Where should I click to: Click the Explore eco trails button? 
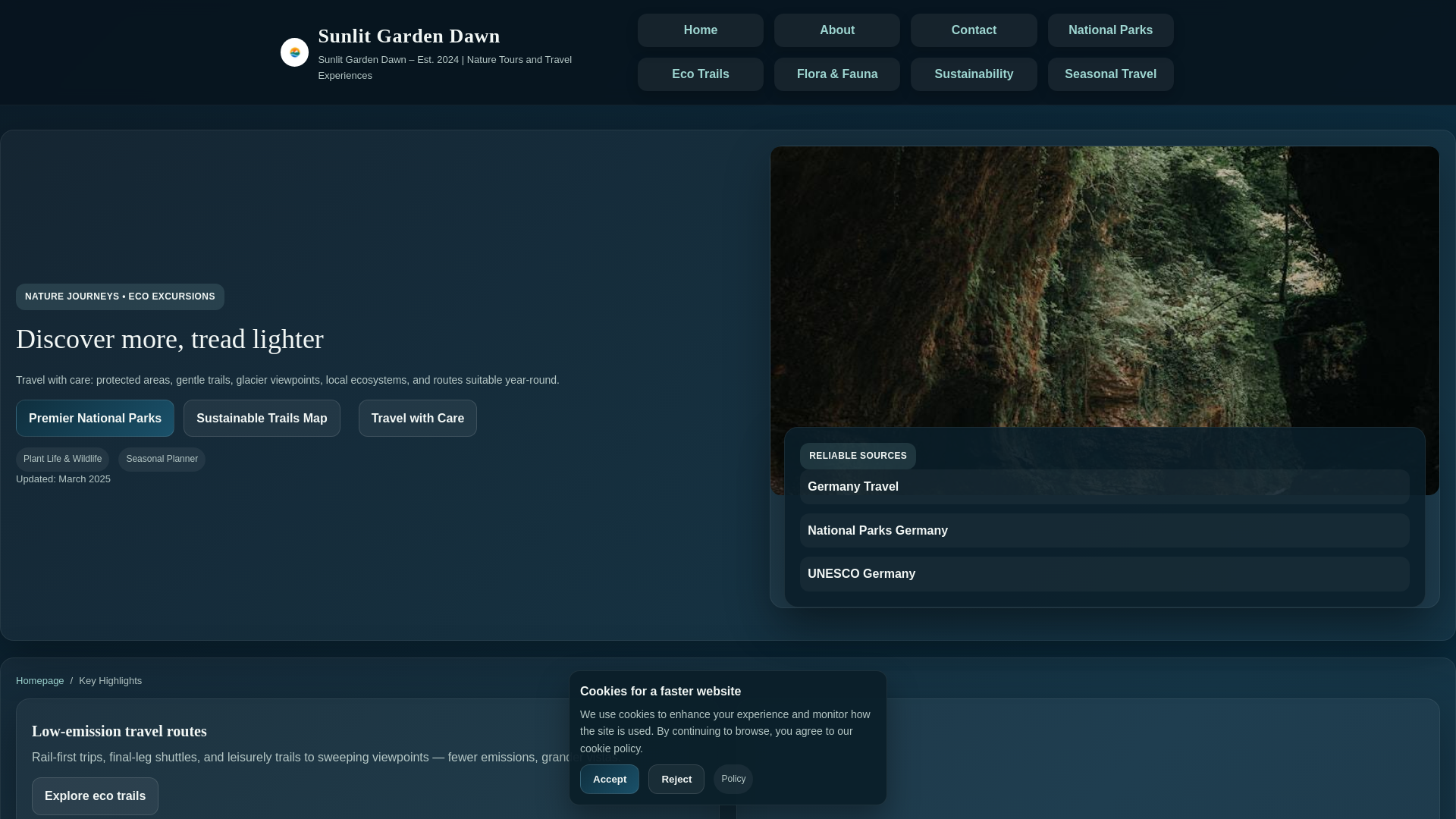(x=95, y=796)
